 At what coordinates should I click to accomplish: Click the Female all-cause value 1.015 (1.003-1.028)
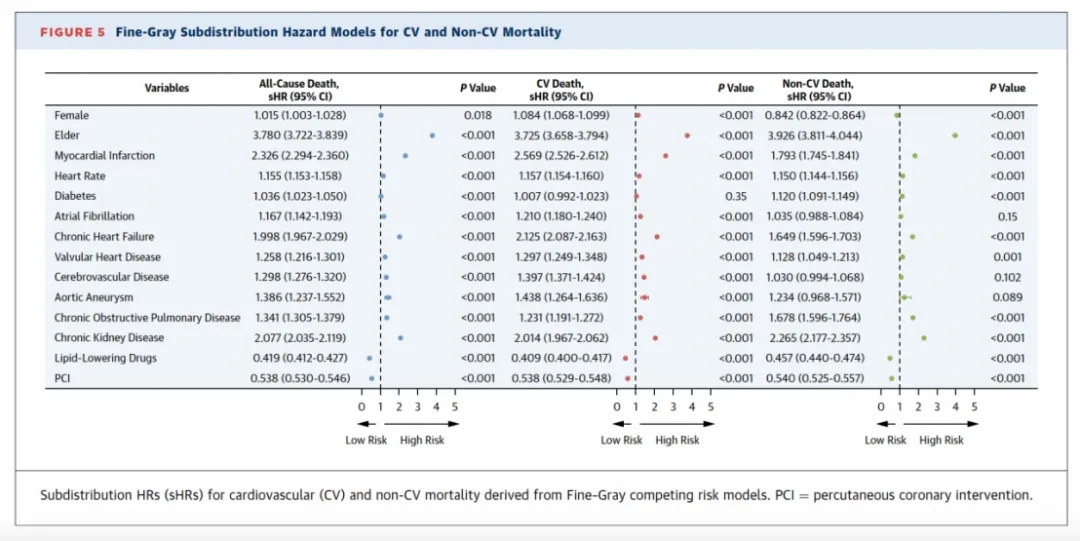pyautogui.click(x=299, y=116)
